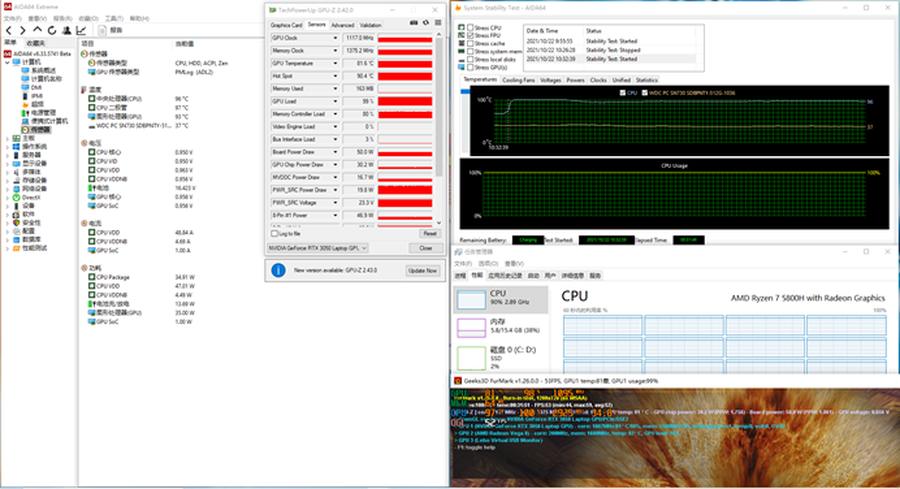Click AIDA64 graph toolbar icon
The image size is (900, 489).
coord(81,30)
